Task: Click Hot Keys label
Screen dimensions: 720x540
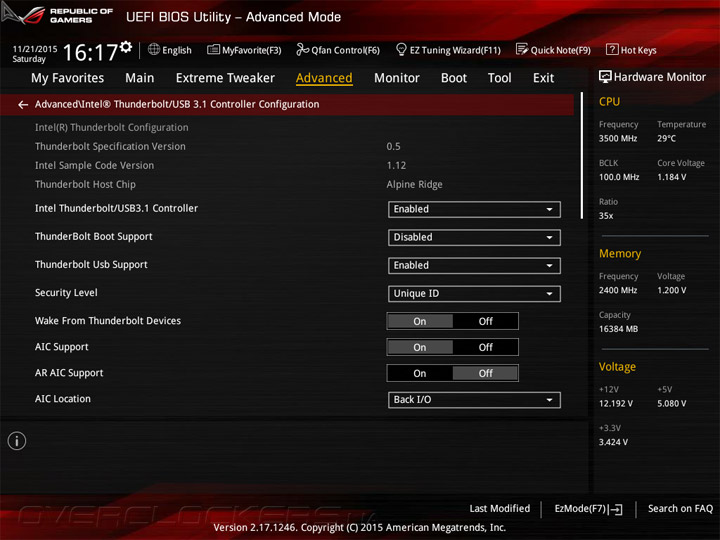Action: point(639,50)
